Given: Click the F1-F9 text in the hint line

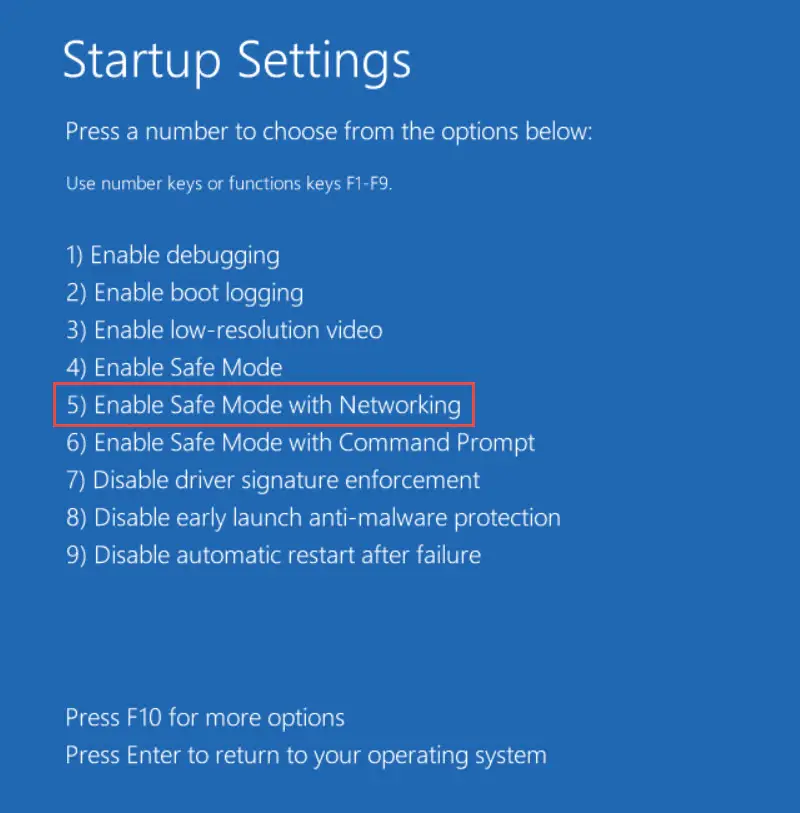Looking at the screenshot, I should [x=369, y=184].
